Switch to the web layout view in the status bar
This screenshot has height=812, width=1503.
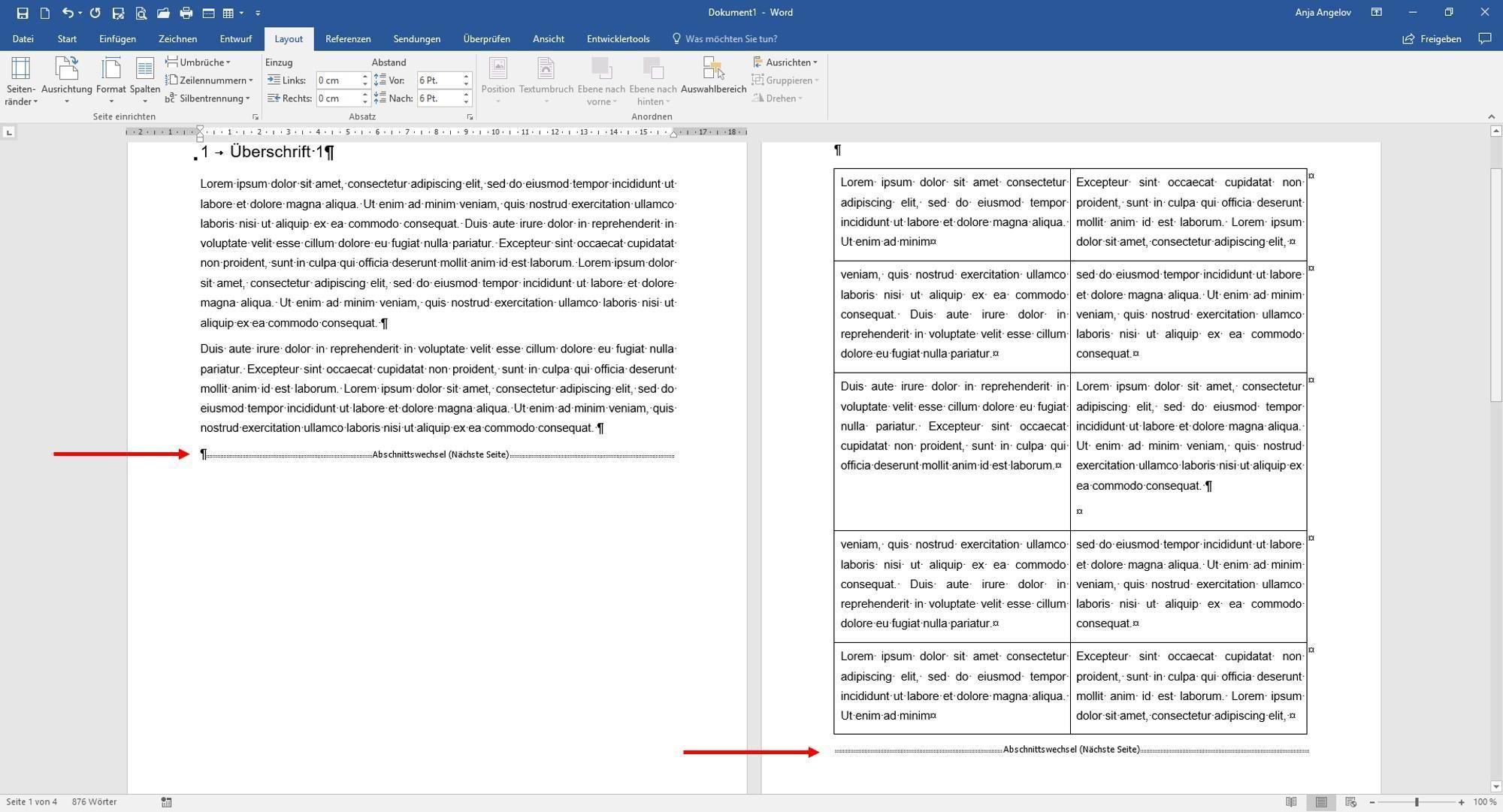(x=1351, y=802)
